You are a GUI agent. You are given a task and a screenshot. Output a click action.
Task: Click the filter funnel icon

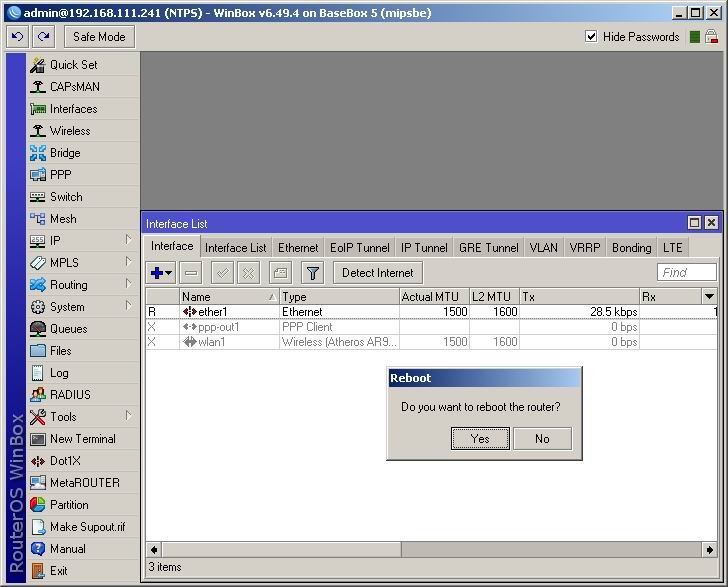tap(313, 273)
